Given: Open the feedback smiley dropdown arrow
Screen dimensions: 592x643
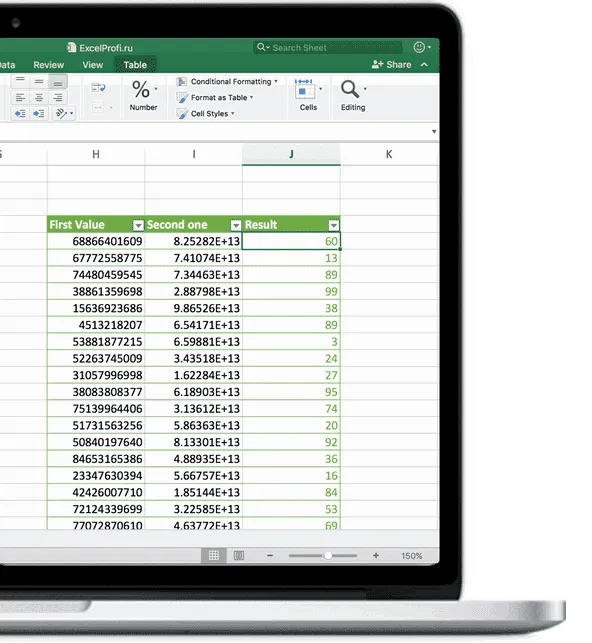Looking at the screenshot, I should coord(429,48).
